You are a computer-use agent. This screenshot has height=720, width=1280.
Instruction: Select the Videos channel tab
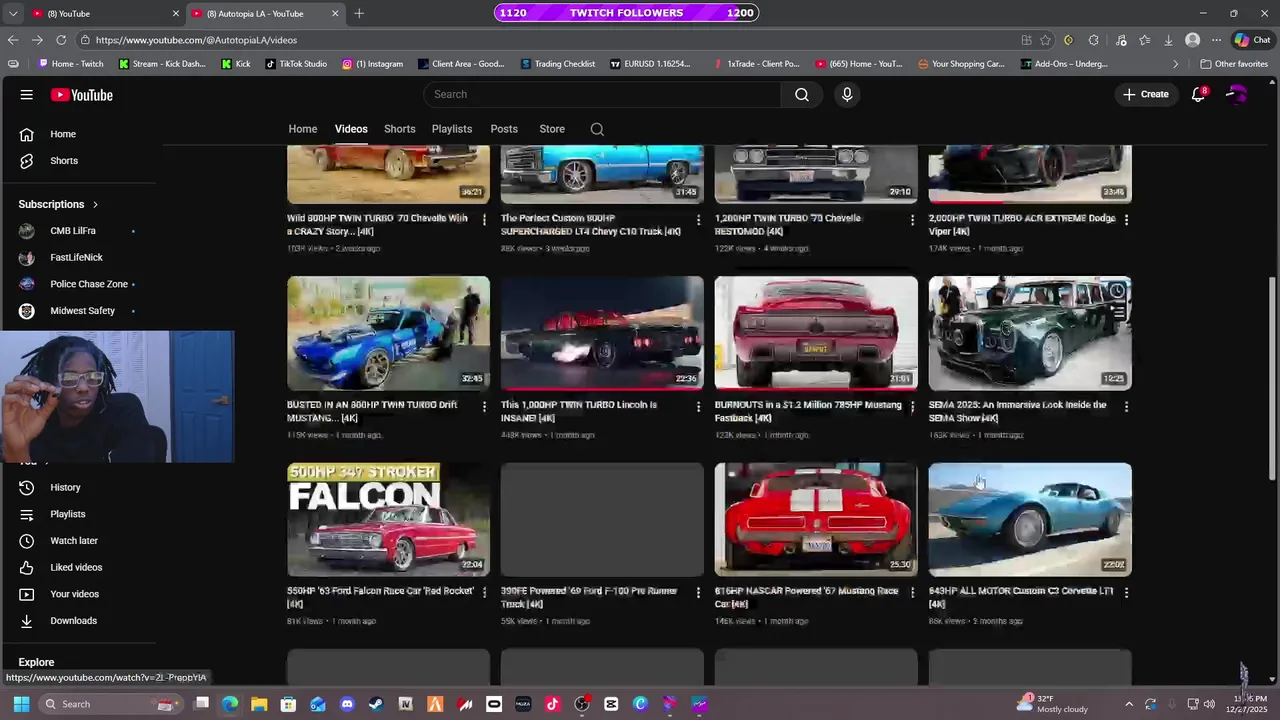coord(351,129)
